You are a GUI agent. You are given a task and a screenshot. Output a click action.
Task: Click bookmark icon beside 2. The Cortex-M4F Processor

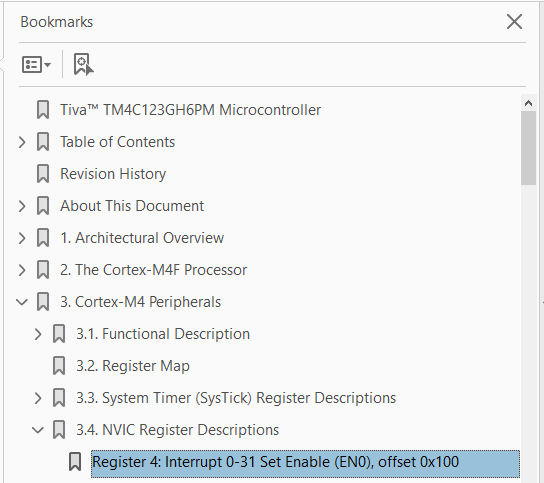pos(43,270)
